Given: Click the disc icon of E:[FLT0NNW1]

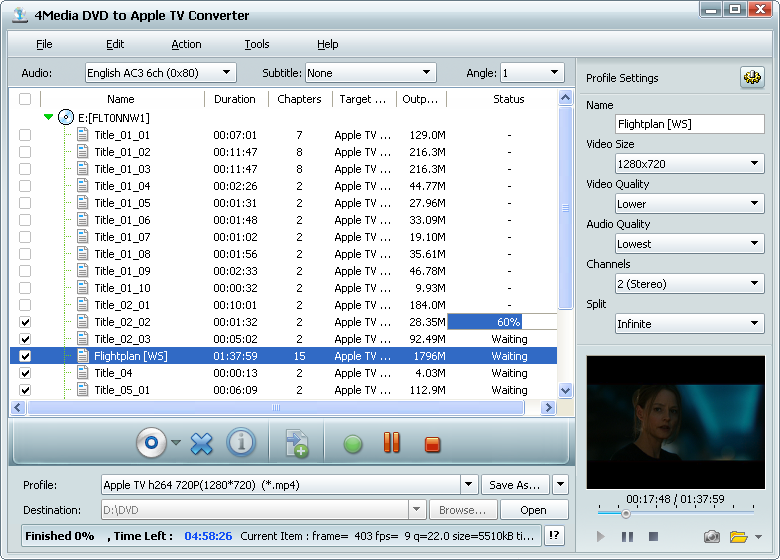Looking at the screenshot, I should [x=66, y=117].
